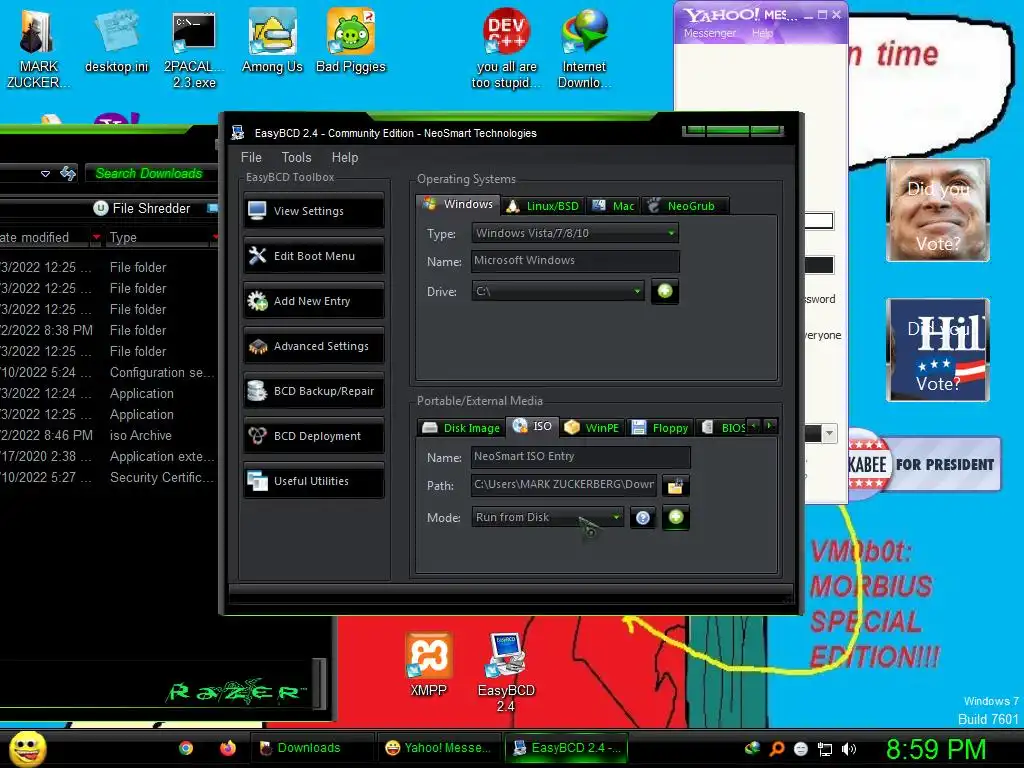
Task: Open the Help menu in EasyBCD
Action: click(x=345, y=157)
